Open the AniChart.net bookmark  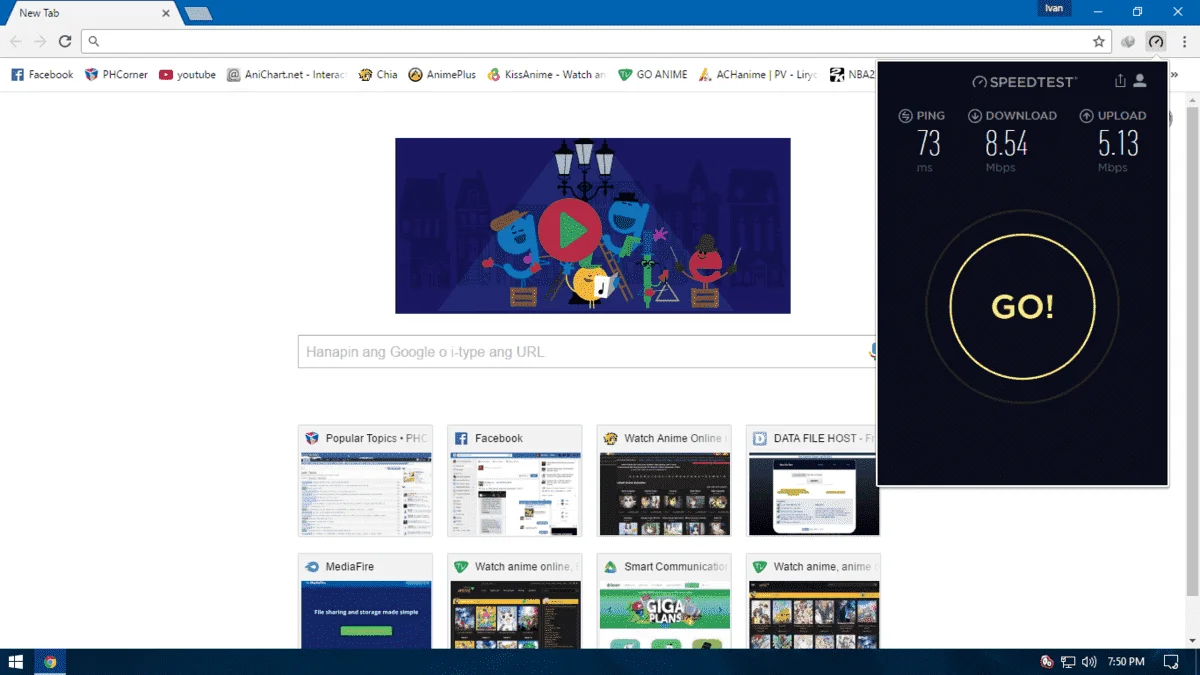[286, 74]
